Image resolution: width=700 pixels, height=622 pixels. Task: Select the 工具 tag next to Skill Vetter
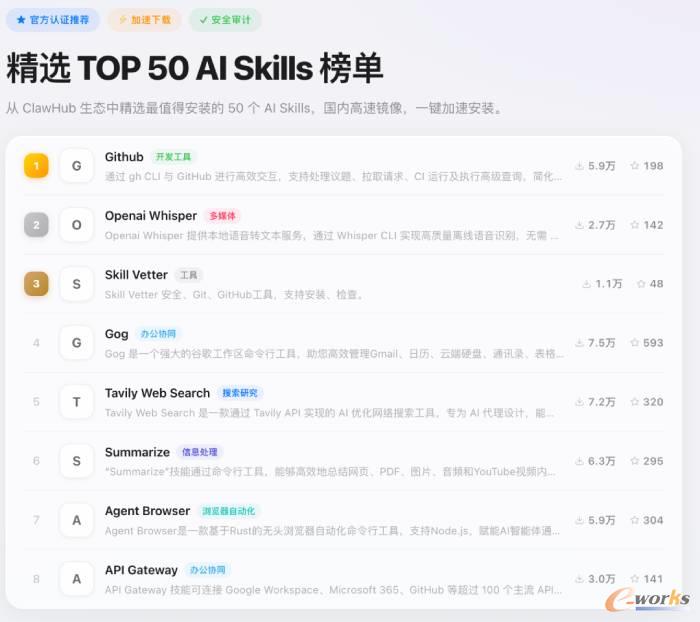pos(188,275)
